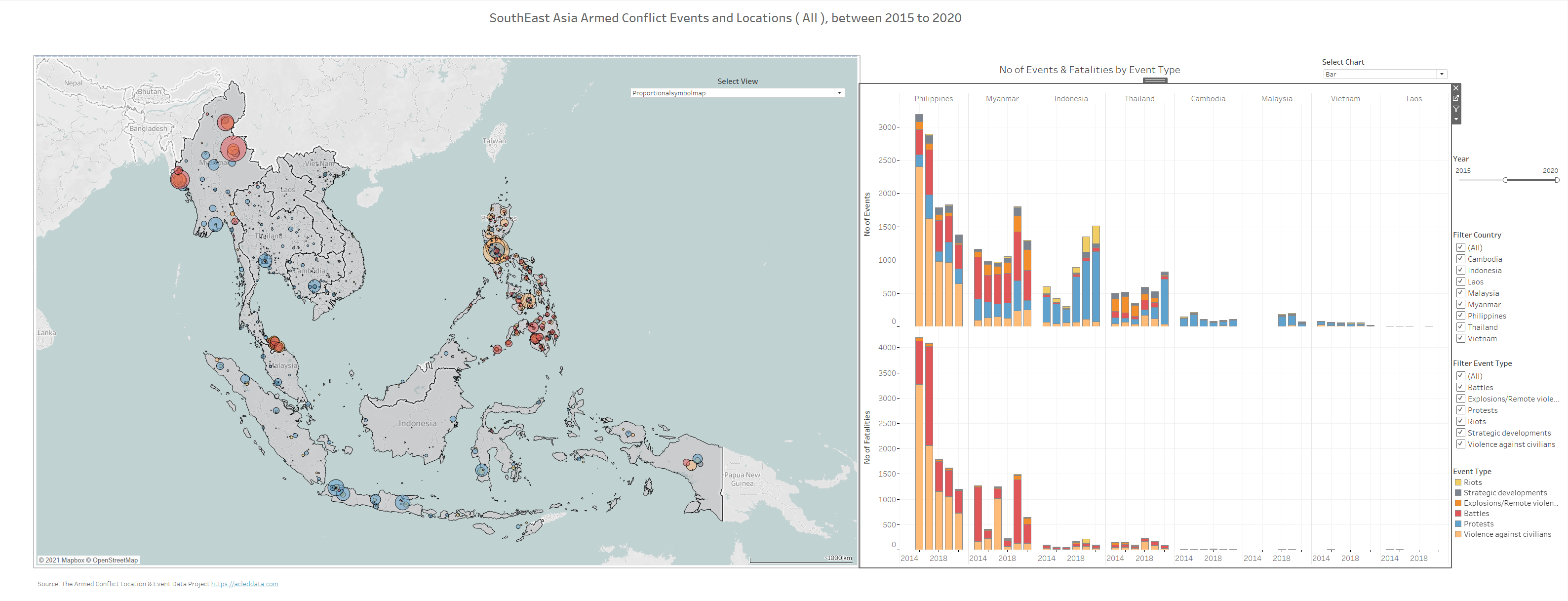Click the OpenStreetMap attribution link
Viewport: 1568px width, 601px height.
pyautogui.click(x=115, y=560)
